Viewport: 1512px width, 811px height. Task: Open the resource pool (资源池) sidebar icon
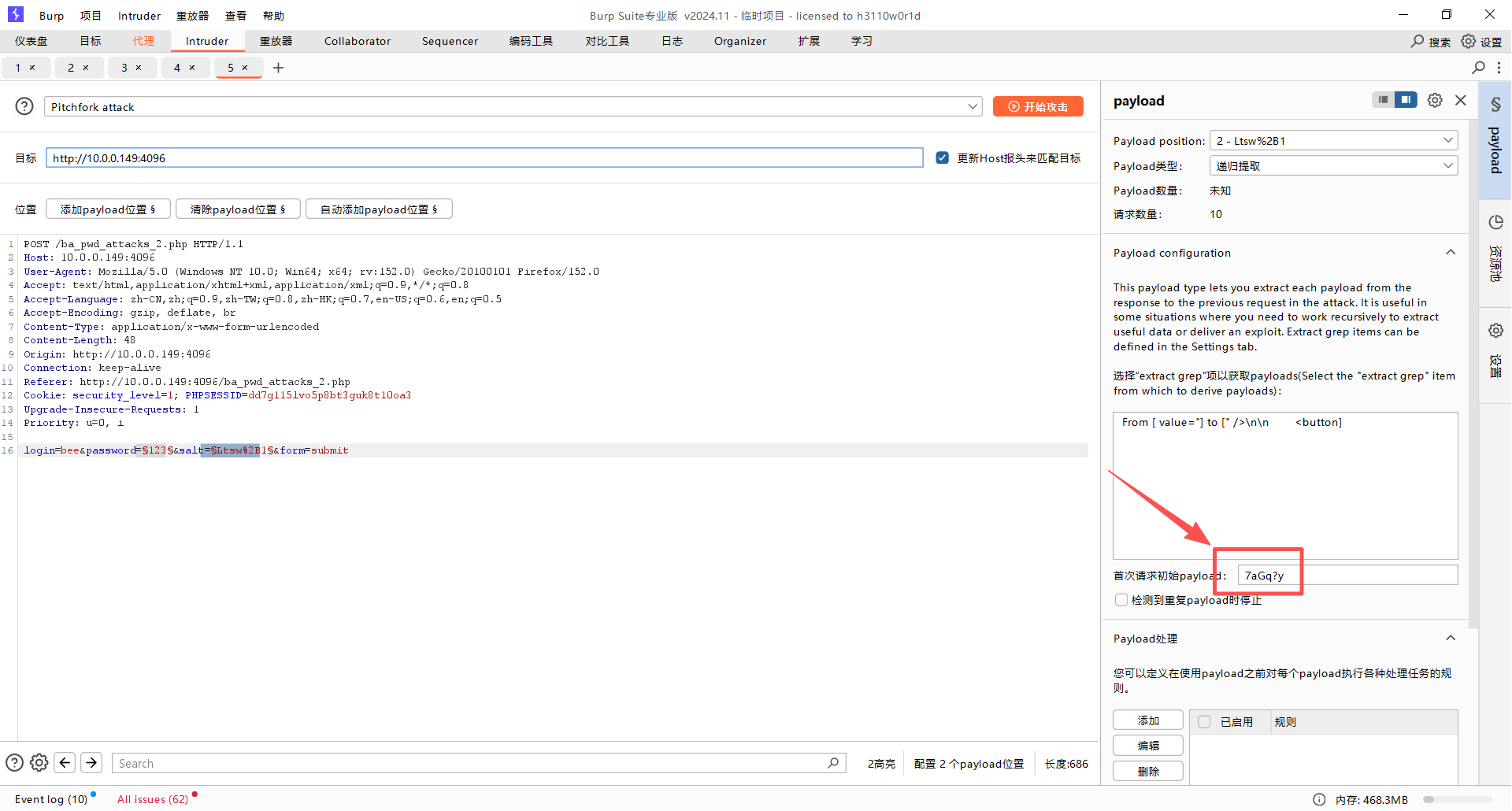(1495, 222)
